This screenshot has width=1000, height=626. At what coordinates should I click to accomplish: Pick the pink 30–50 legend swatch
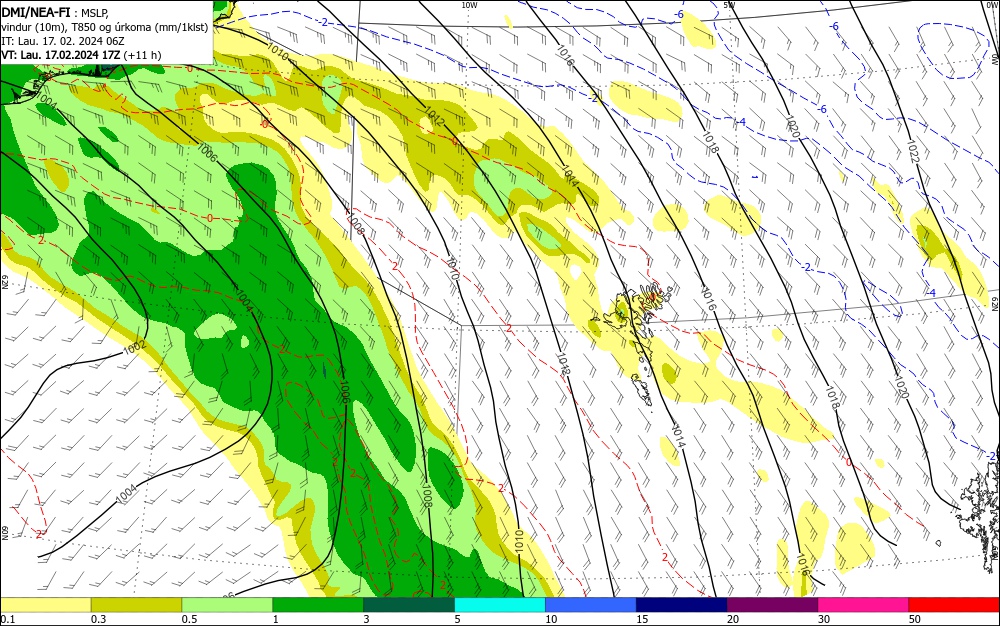click(x=864, y=605)
